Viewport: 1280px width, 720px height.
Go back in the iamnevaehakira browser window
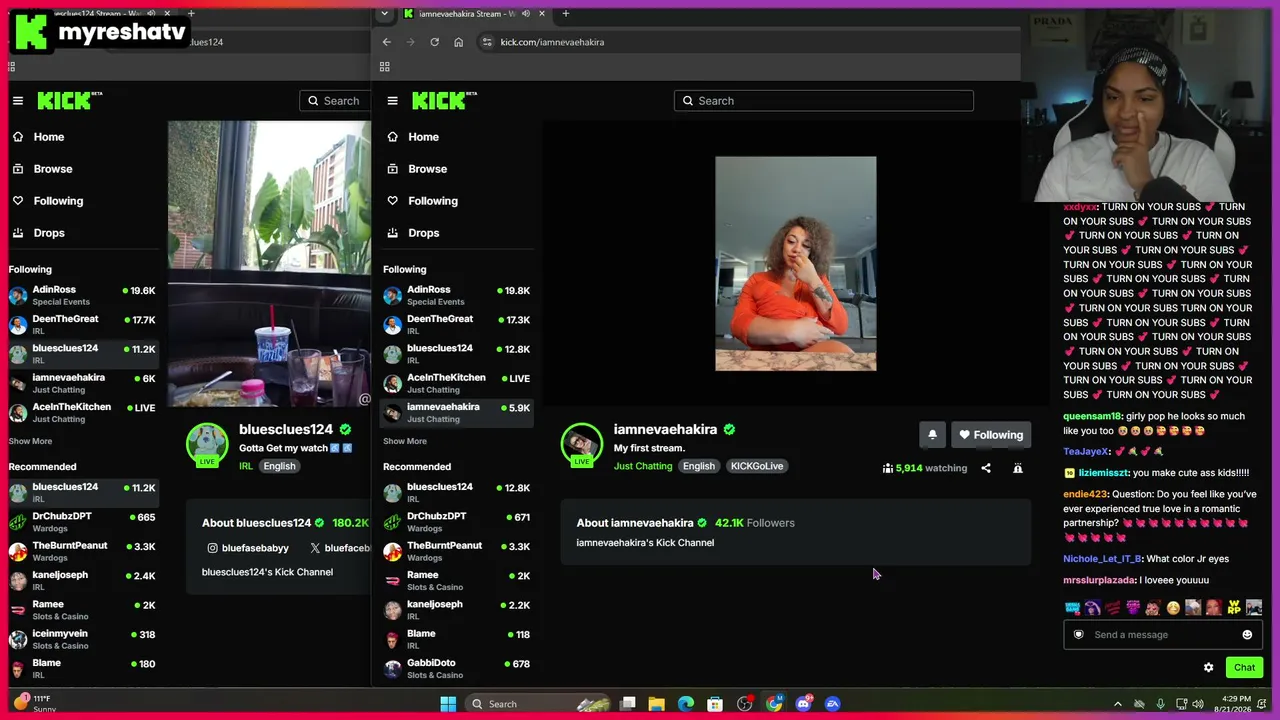pos(387,42)
